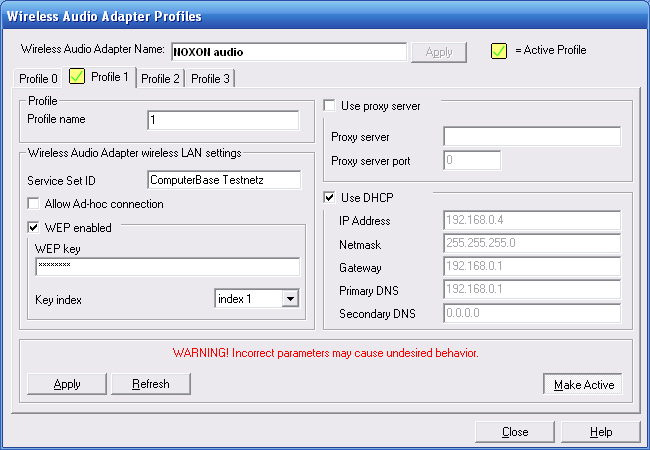Image resolution: width=650 pixels, height=450 pixels.
Task: Toggle the Use DHCP checkbox
Action: pos(329,197)
